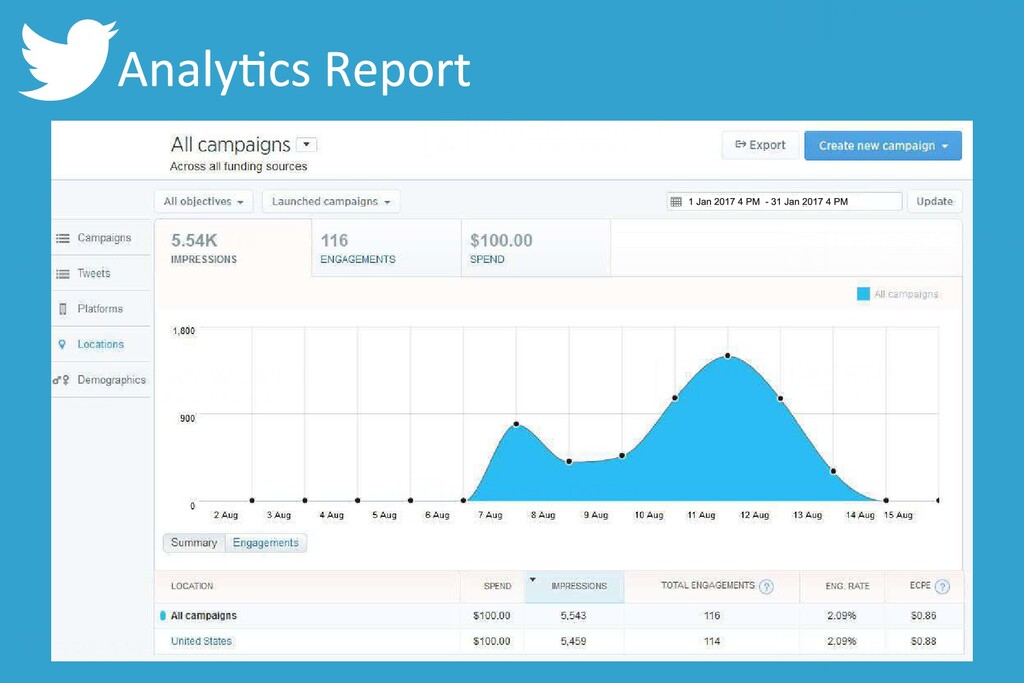
Task: Click the chart peak point between 11 and 12 Aug
Action: point(728,356)
